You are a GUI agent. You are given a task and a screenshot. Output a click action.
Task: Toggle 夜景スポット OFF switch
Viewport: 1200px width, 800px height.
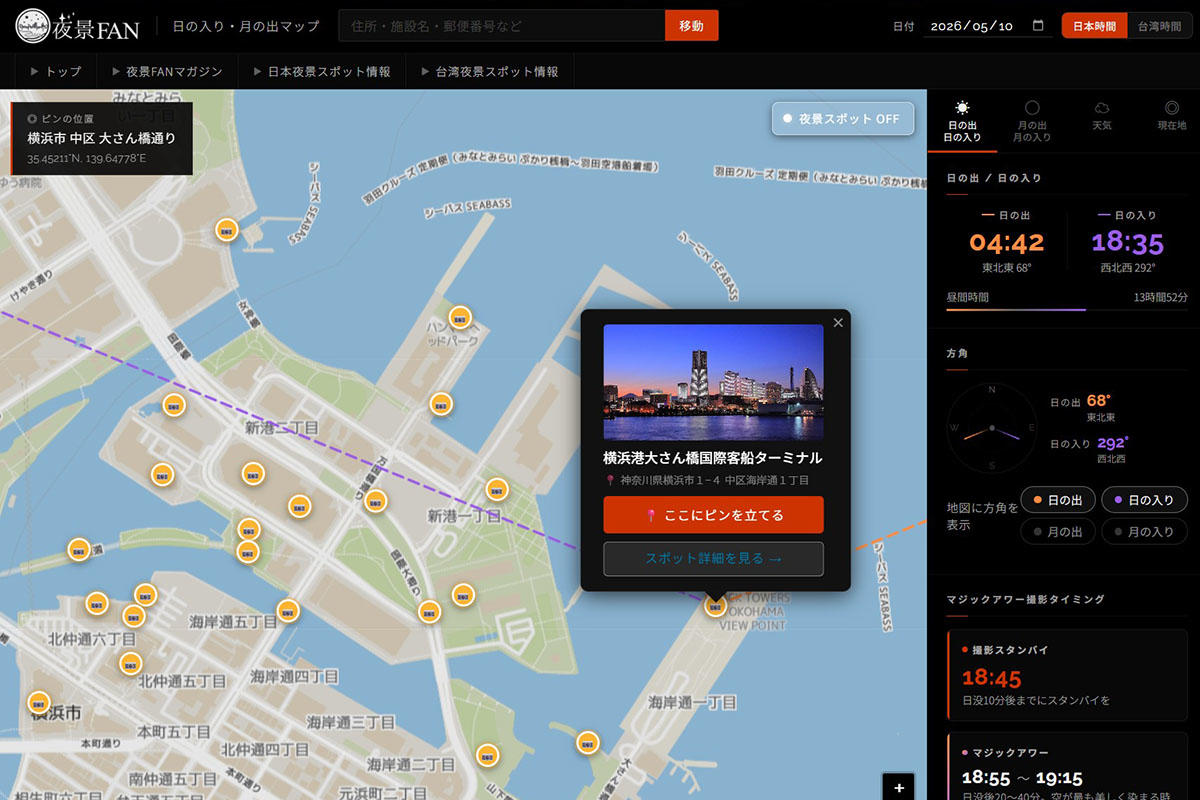tap(842, 118)
